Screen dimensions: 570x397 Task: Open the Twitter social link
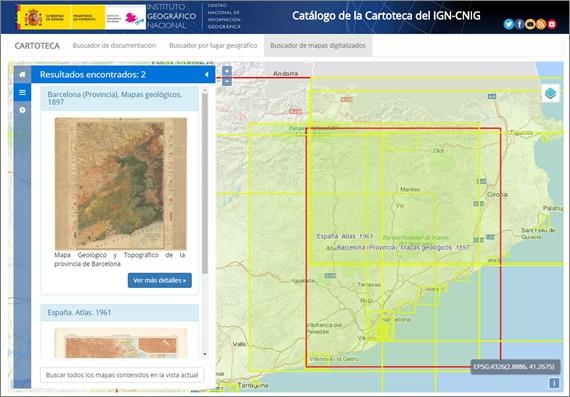[x=509, y=24]
